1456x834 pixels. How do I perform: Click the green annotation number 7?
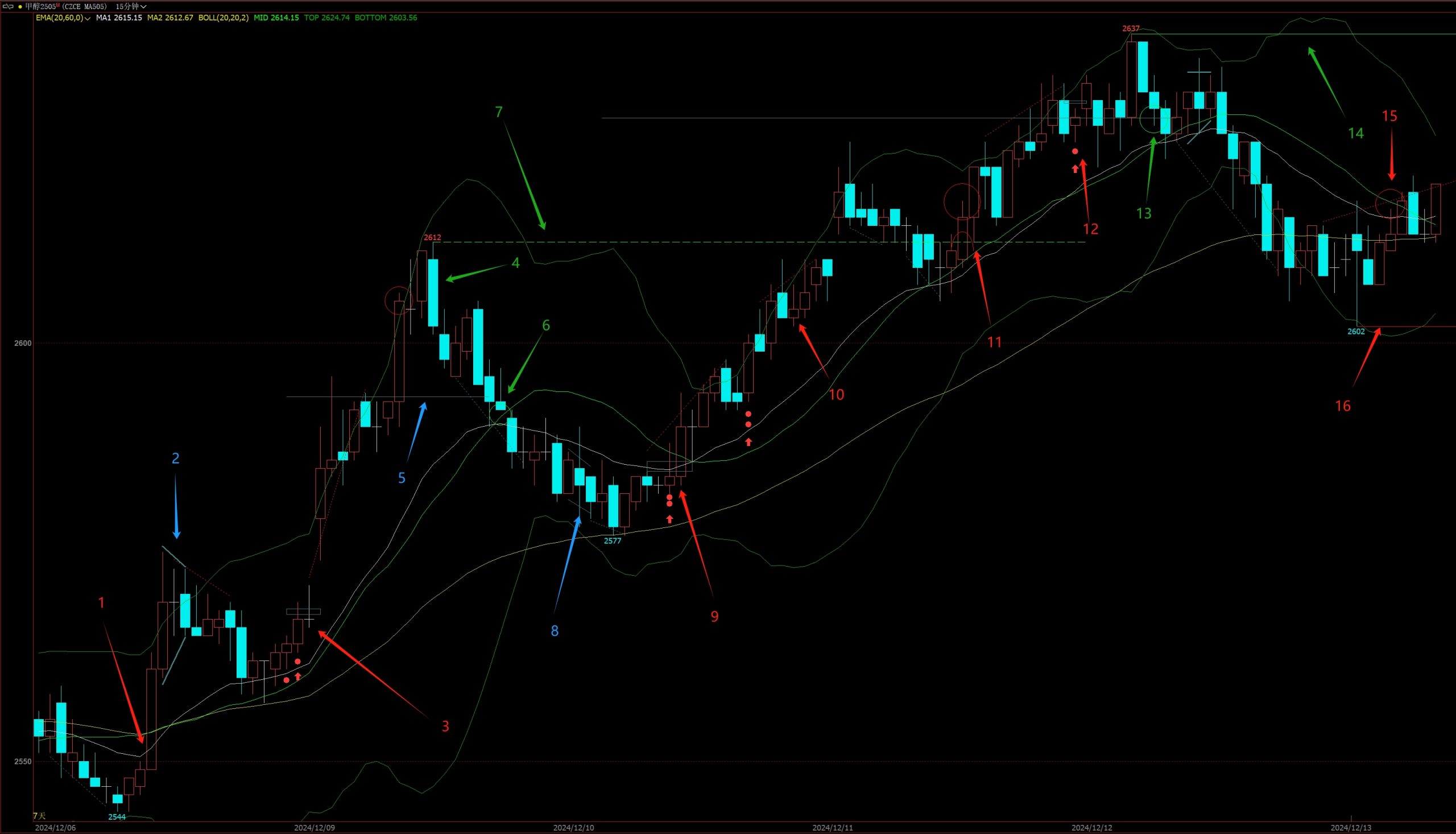499,112
